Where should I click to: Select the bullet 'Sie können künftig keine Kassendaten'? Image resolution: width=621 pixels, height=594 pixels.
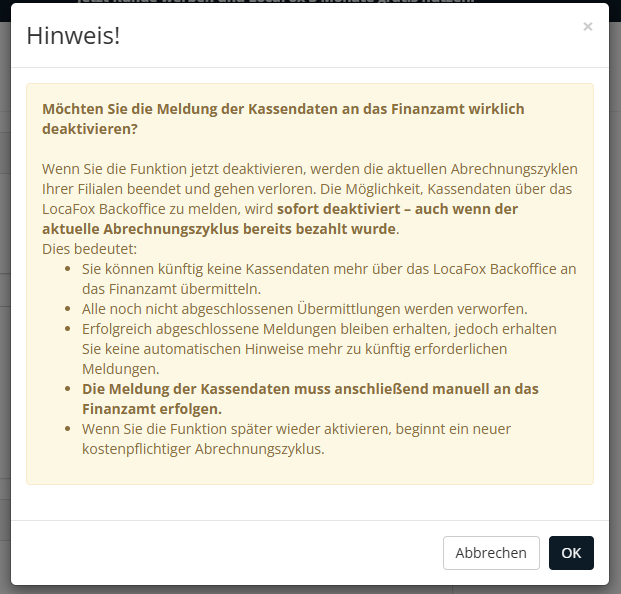tap(328, 269)
